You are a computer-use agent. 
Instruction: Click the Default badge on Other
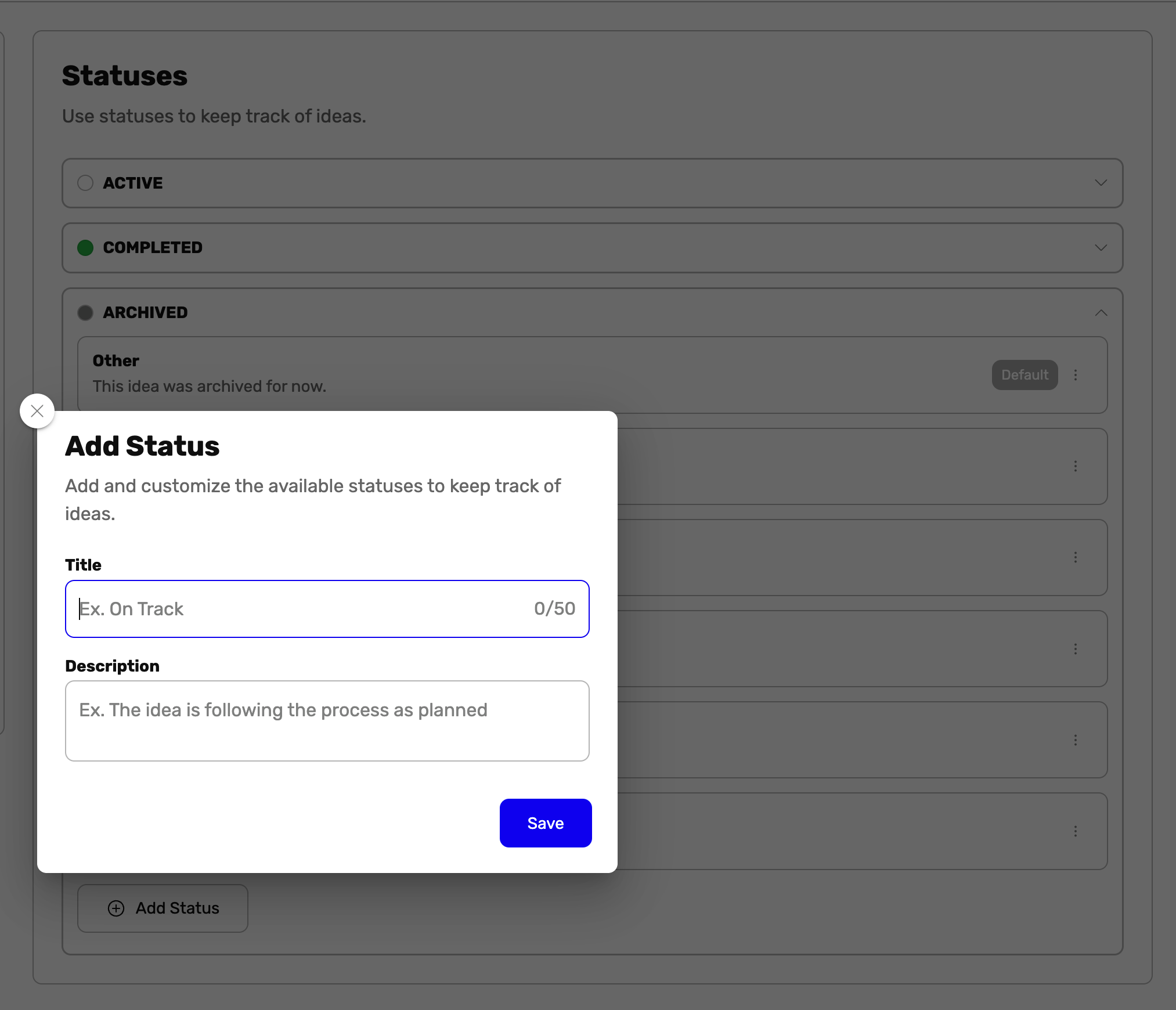click(1025, 375)
